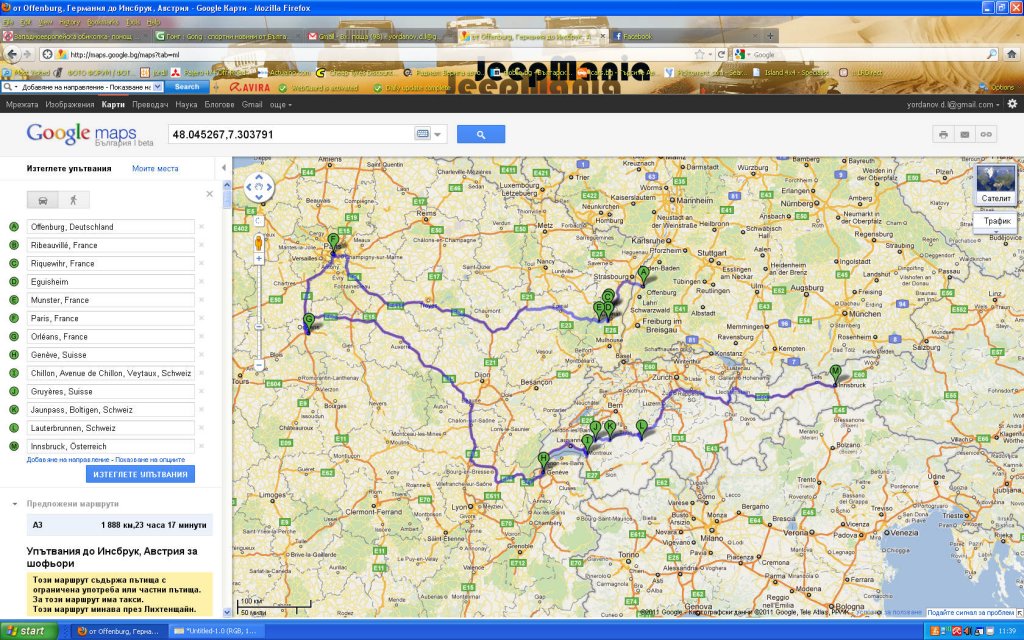Click map pin H at Genève
Screen dimensions: 1024x640
pos(543,461)
